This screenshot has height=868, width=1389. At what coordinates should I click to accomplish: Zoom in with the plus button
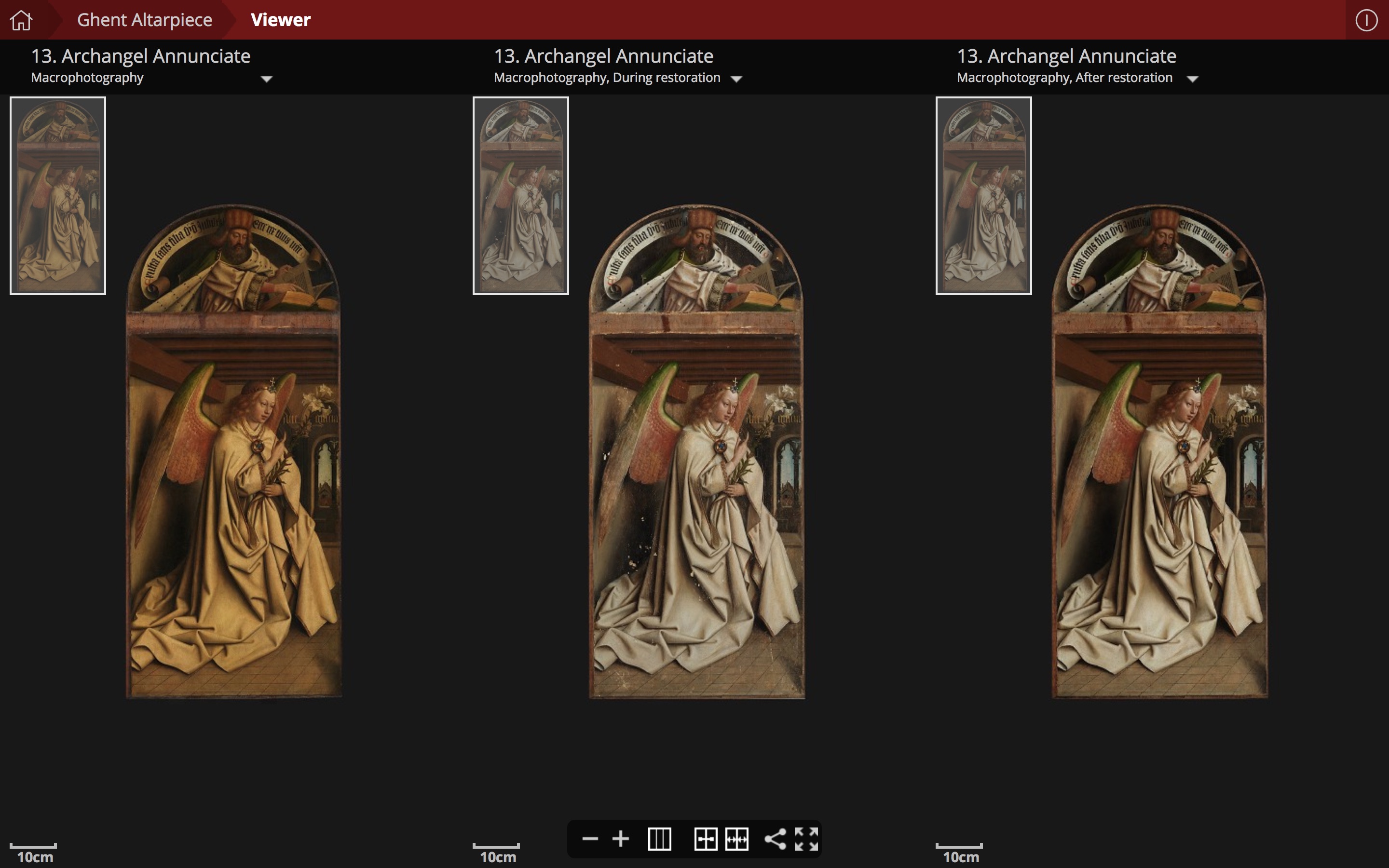(x=620, y=839)
